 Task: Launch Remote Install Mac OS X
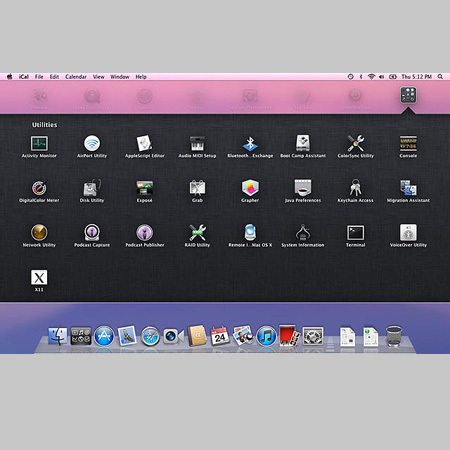pos(250,233)
